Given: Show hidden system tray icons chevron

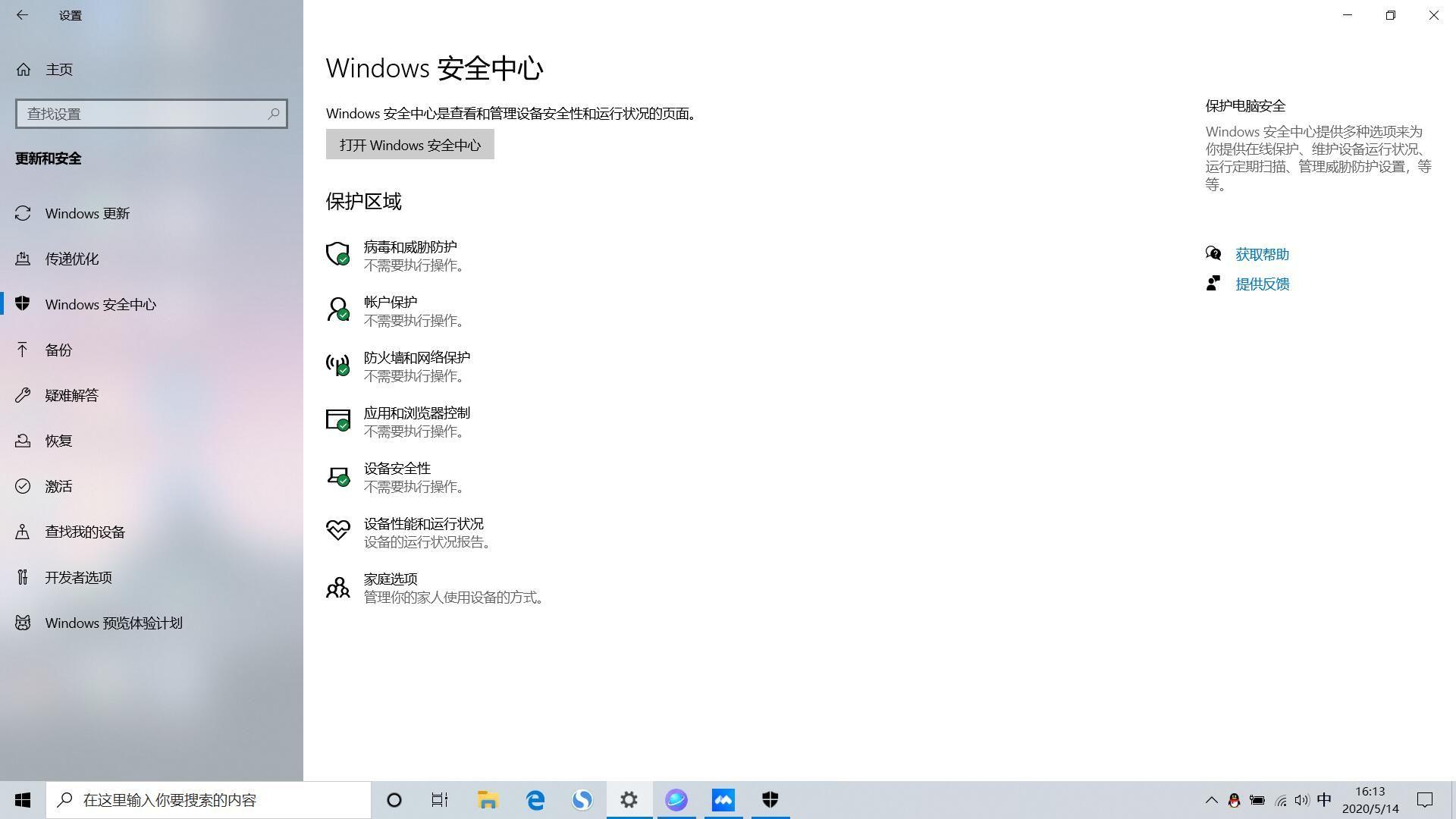Looking at the screenshot, I should [1211, 800].
